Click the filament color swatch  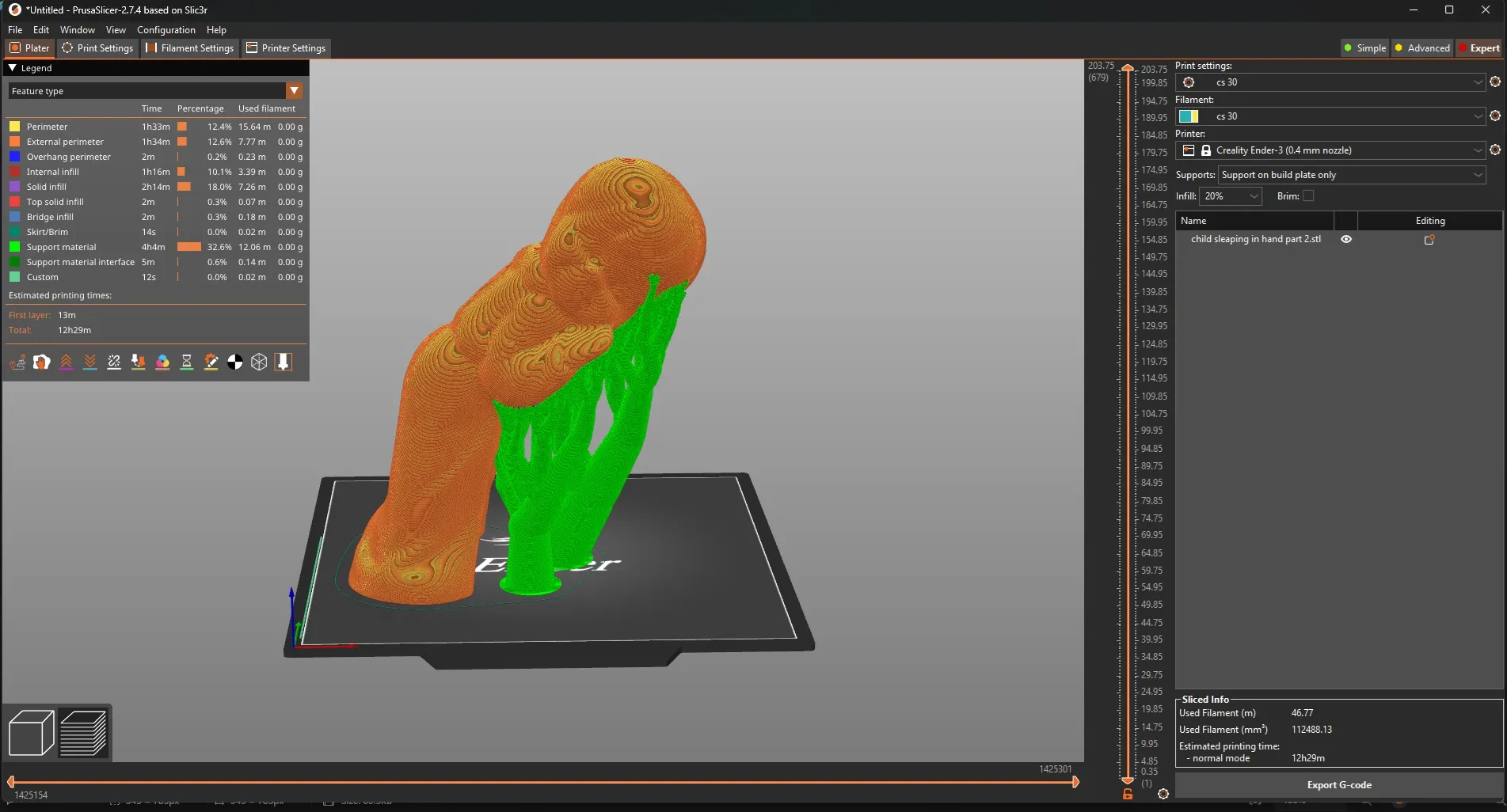pos(1189,116)
